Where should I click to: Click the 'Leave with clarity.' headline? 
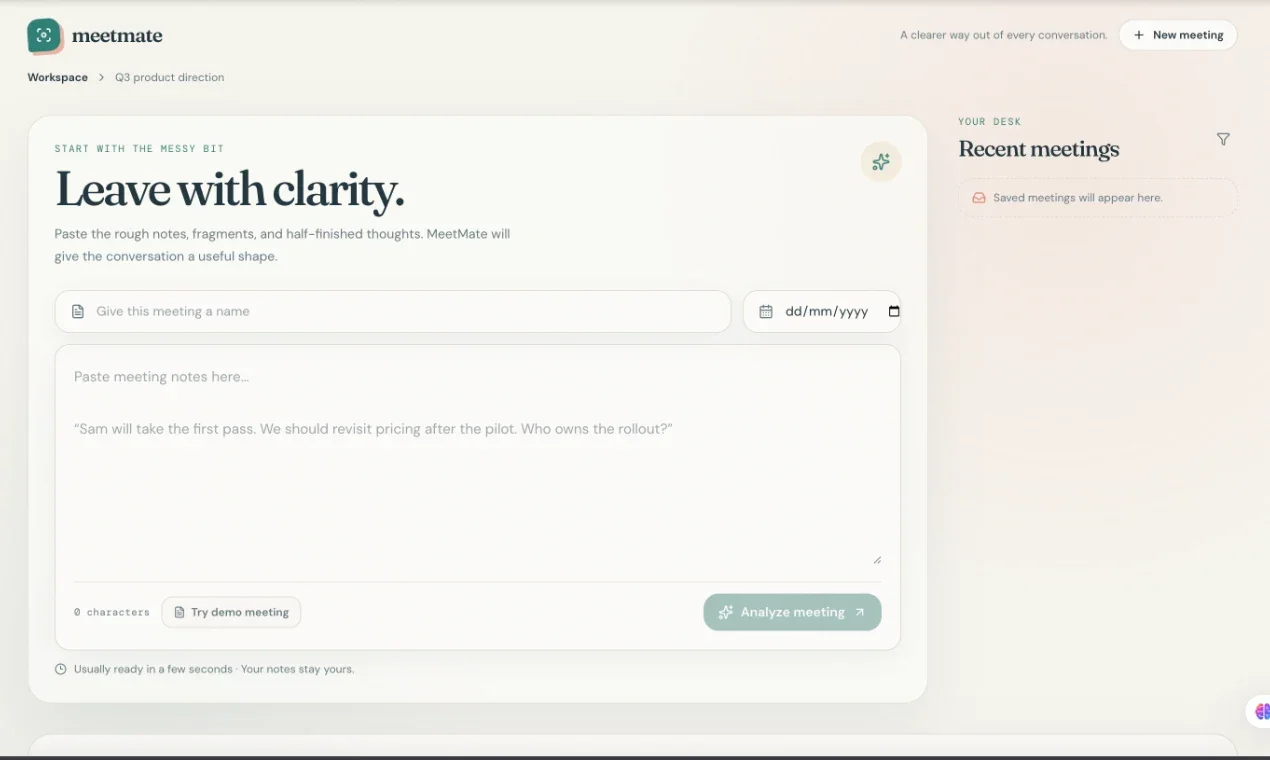click(x=230, y=190)
